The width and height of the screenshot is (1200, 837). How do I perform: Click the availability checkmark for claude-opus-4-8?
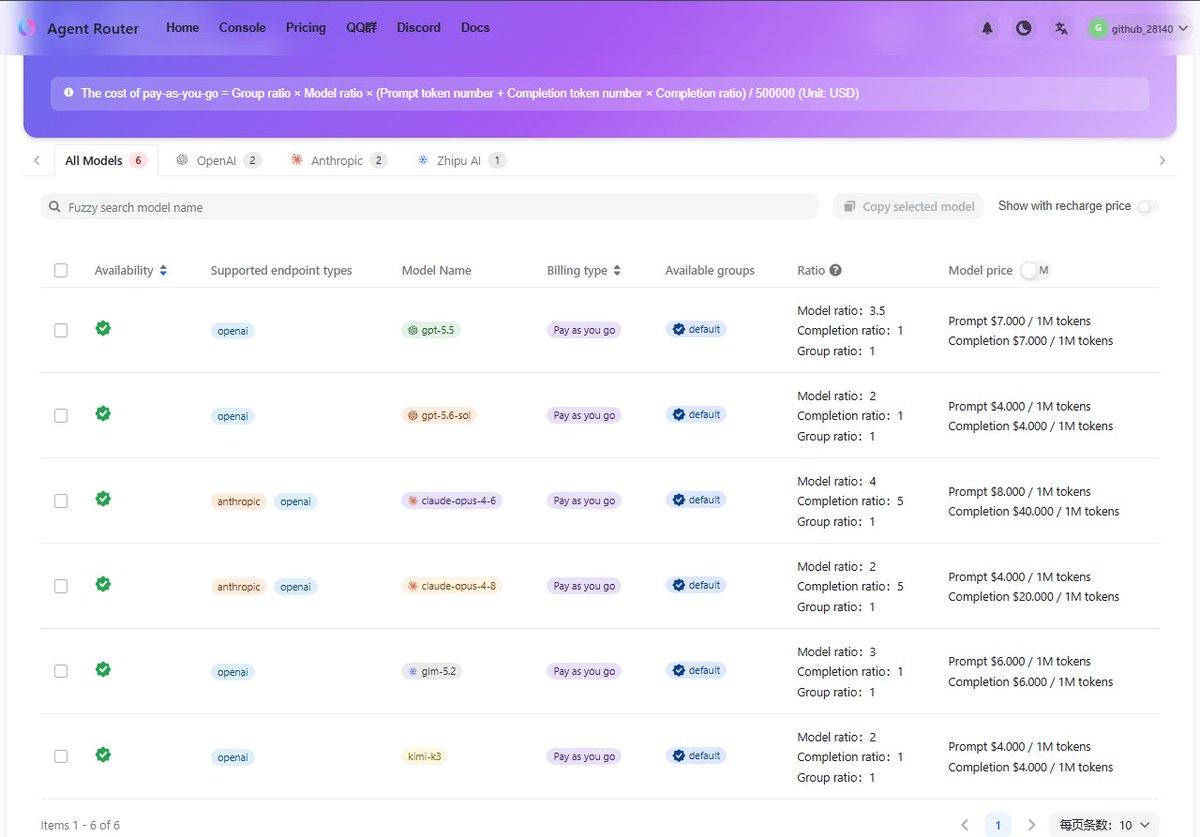pos(103,584)
